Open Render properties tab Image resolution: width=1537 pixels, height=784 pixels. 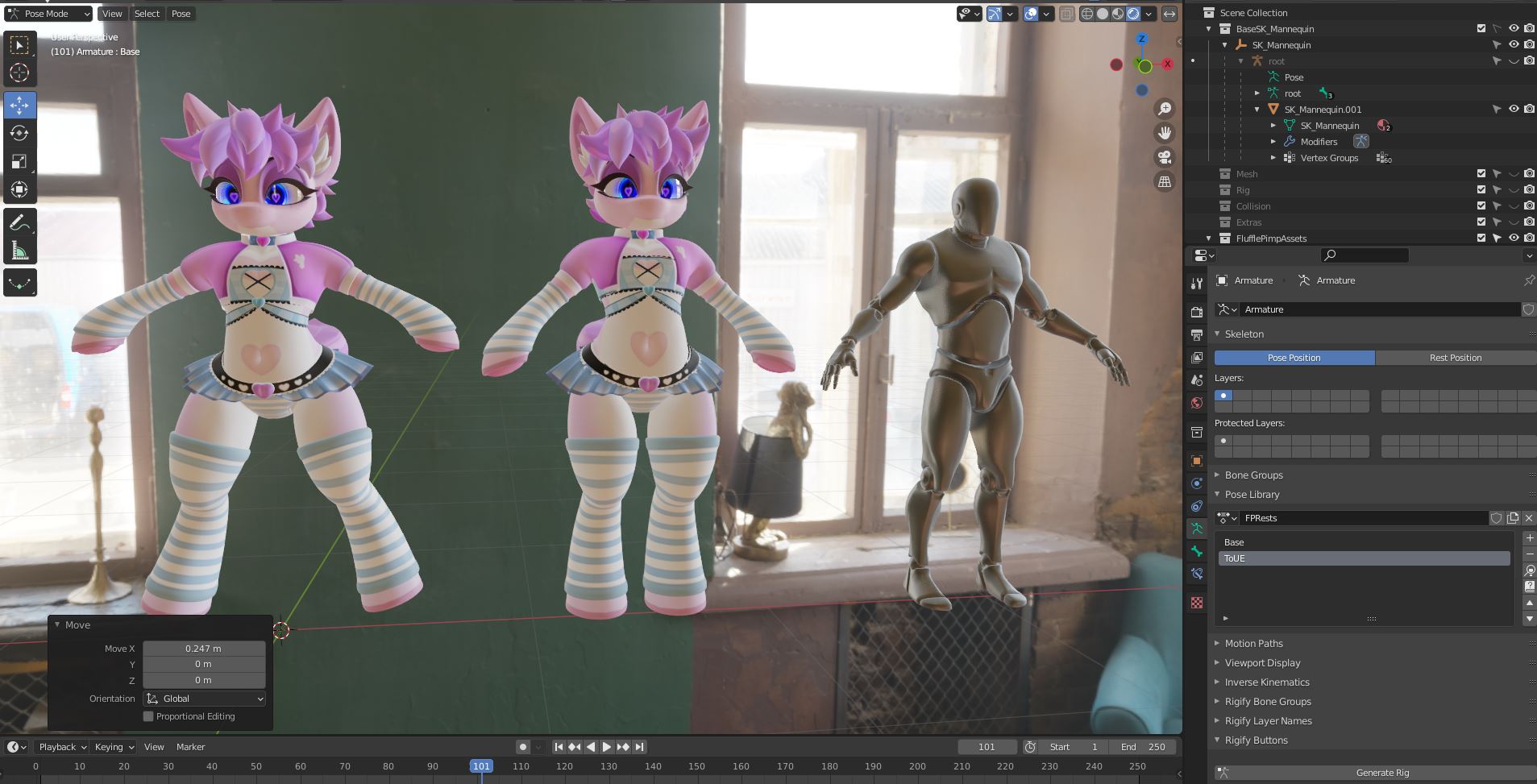[x=1197, y=312]
